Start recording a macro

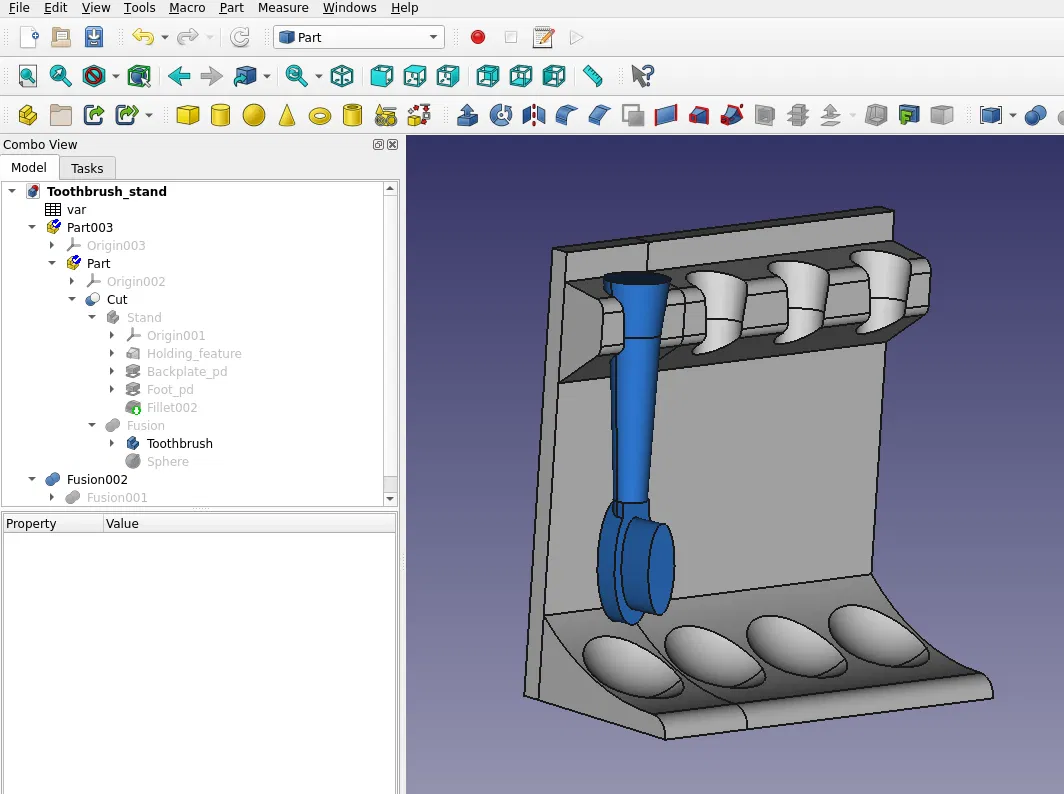pyautogui.click(x=478, y=37)
